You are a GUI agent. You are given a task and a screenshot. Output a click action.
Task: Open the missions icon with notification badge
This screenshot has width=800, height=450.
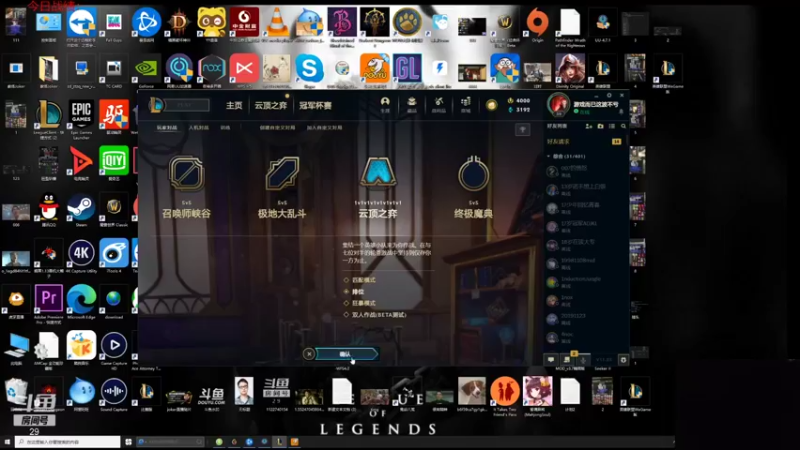pyautogui.click(x=568, y=359)
